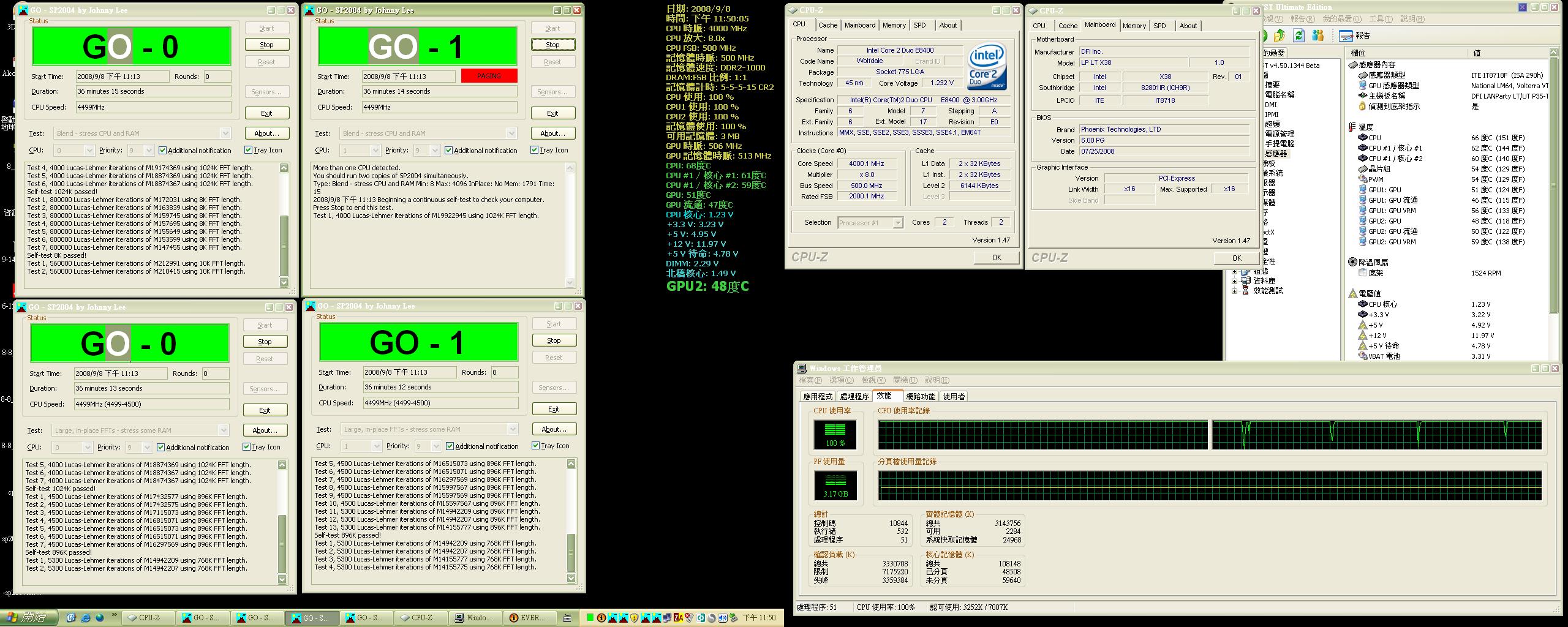Click About... in the 36 minutes 13 seconds window
The width and height of the screenshot is (1568, 627).
265,430
